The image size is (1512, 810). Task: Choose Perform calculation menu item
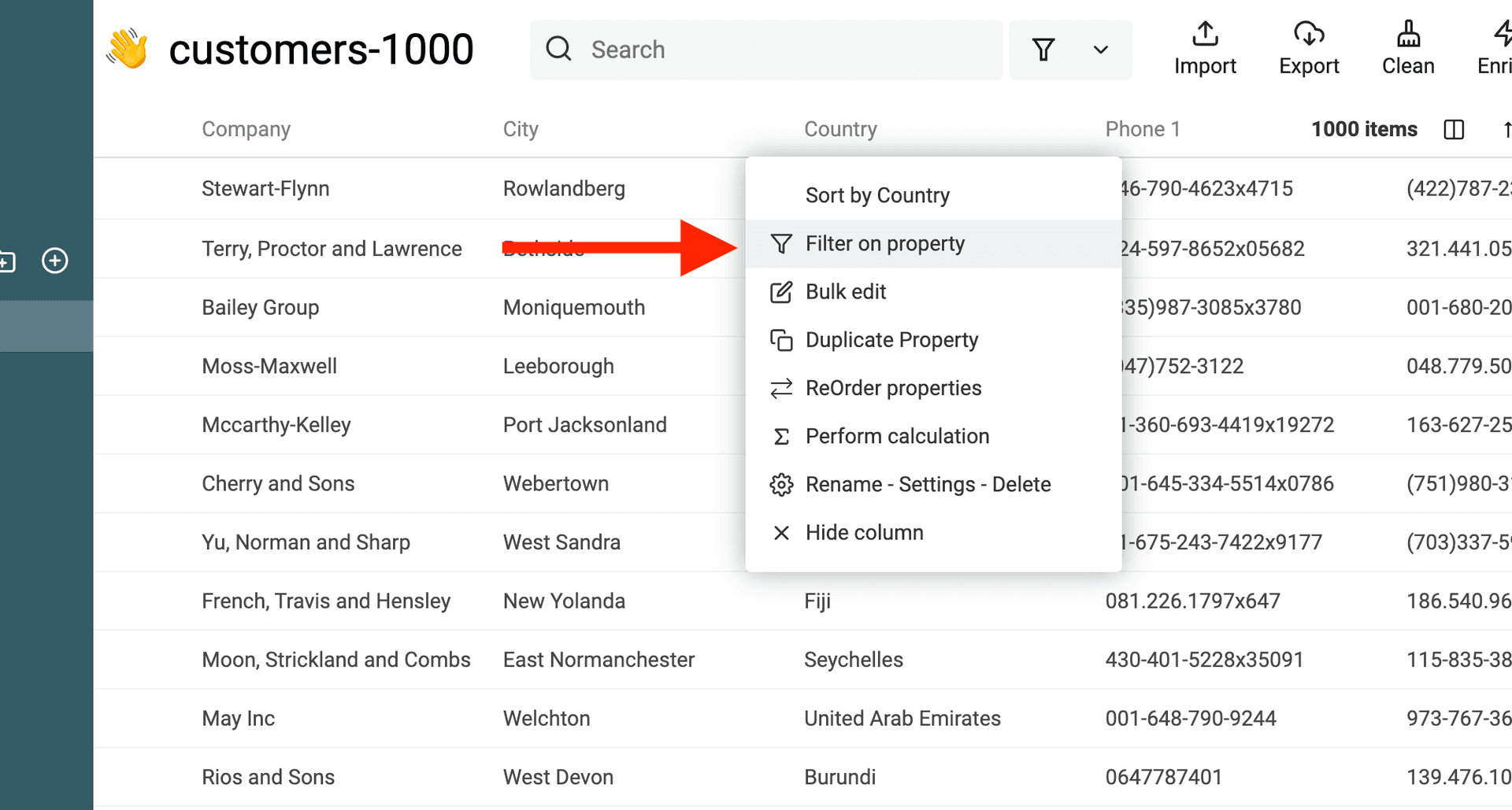click(x=896, y=436)
